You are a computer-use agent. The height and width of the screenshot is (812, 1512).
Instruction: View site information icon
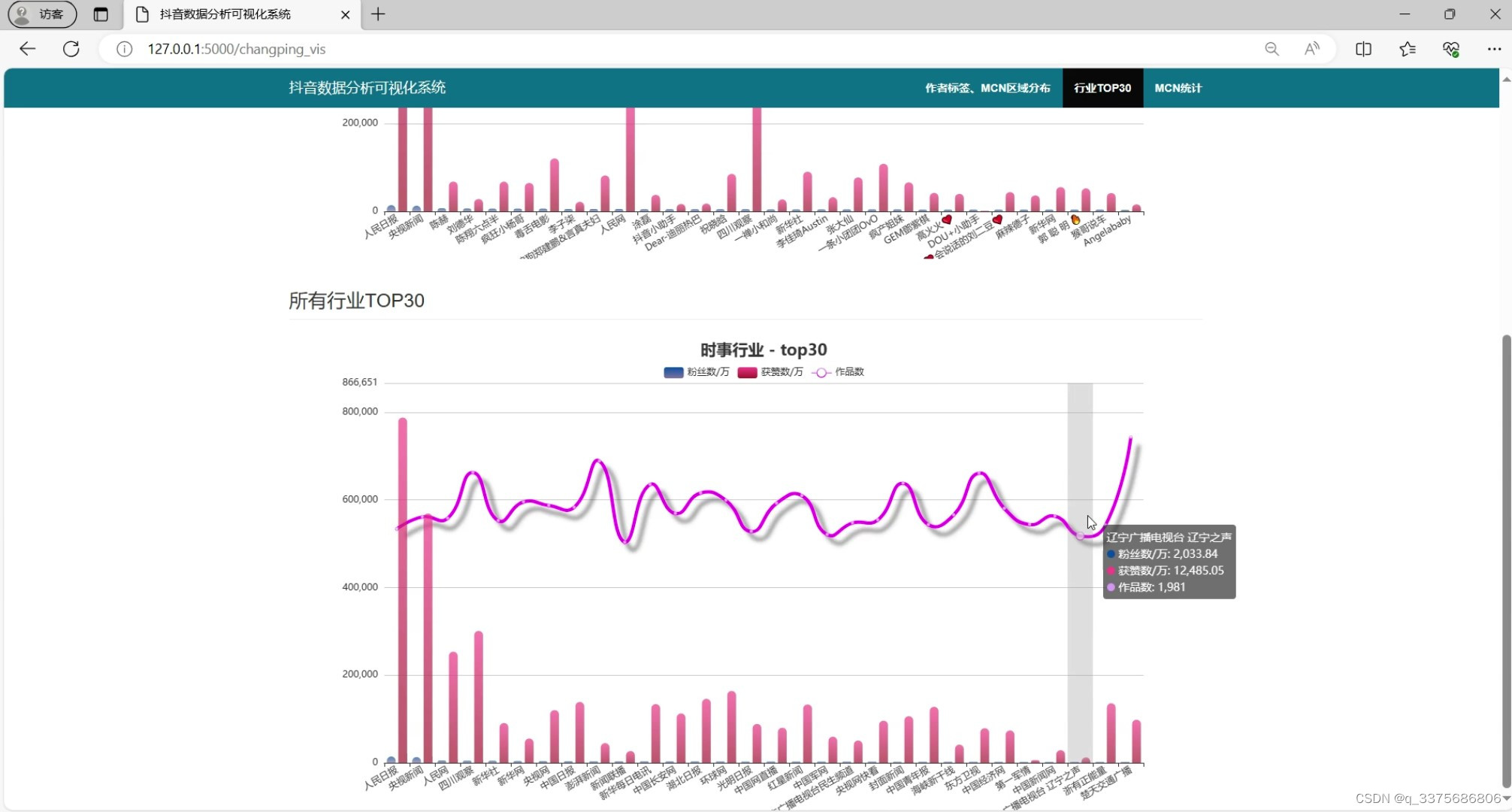[x=125, y=49]
